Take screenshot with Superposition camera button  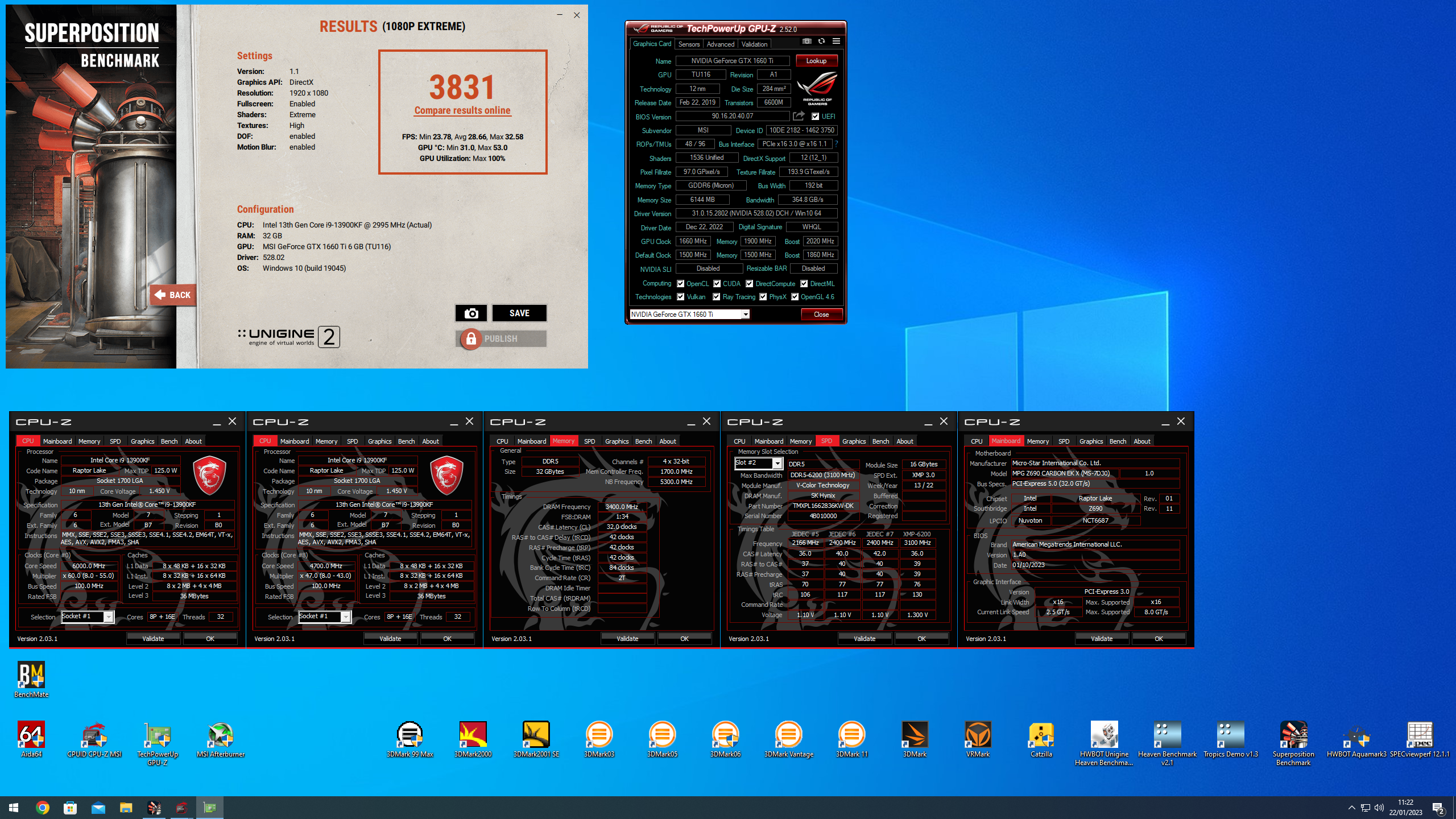click(x=471, y=313)
